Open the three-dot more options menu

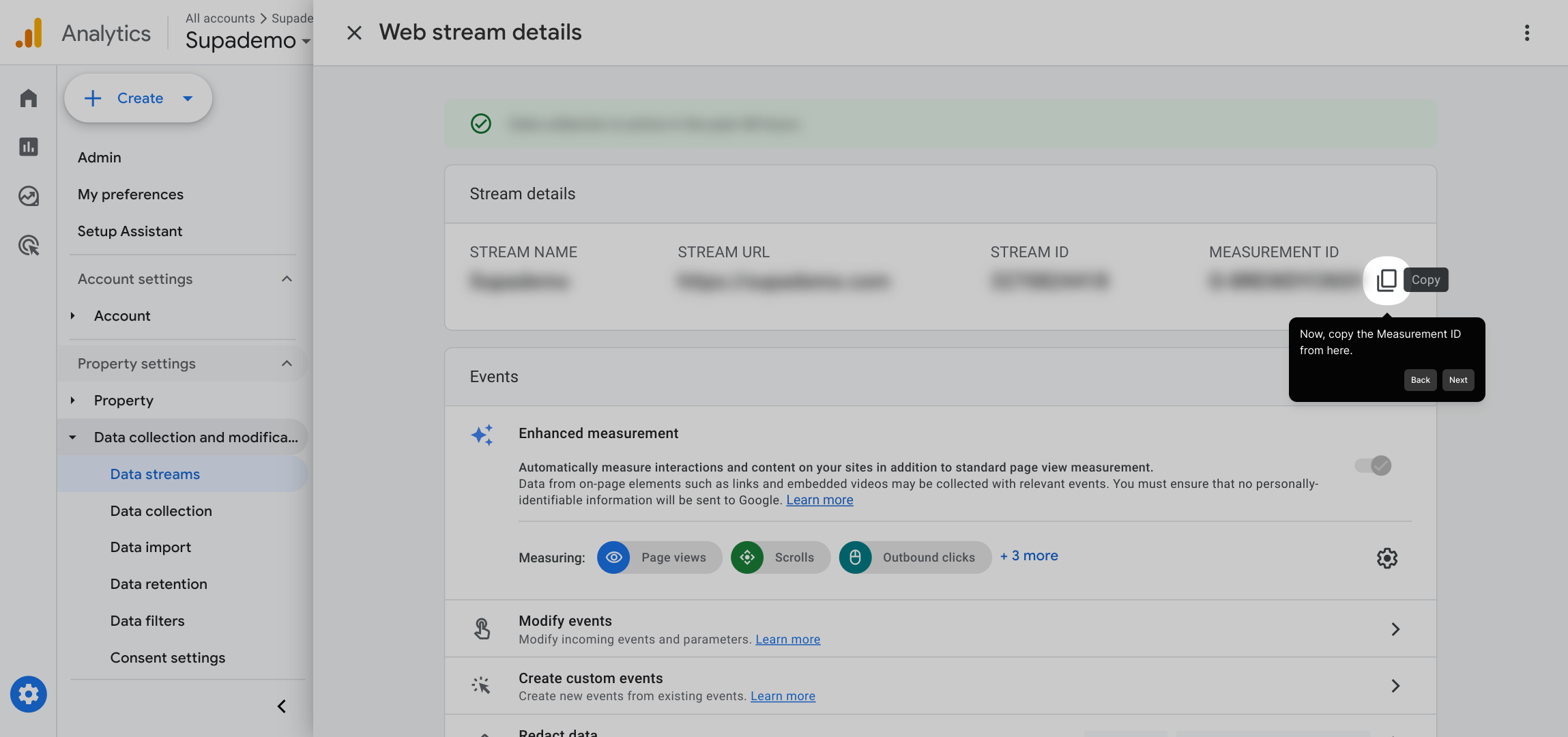[1526, 33]
